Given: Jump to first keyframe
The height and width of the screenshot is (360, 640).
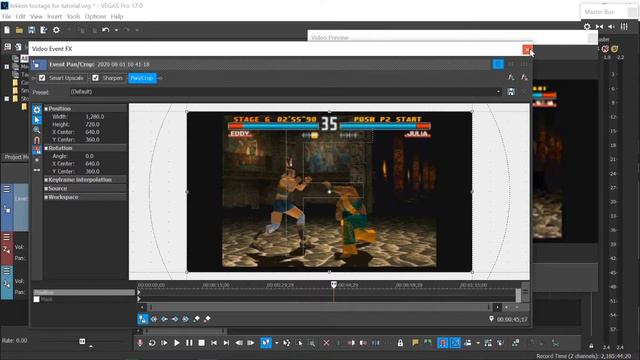Looking at the screenshot, I should [x=154, y=319].
